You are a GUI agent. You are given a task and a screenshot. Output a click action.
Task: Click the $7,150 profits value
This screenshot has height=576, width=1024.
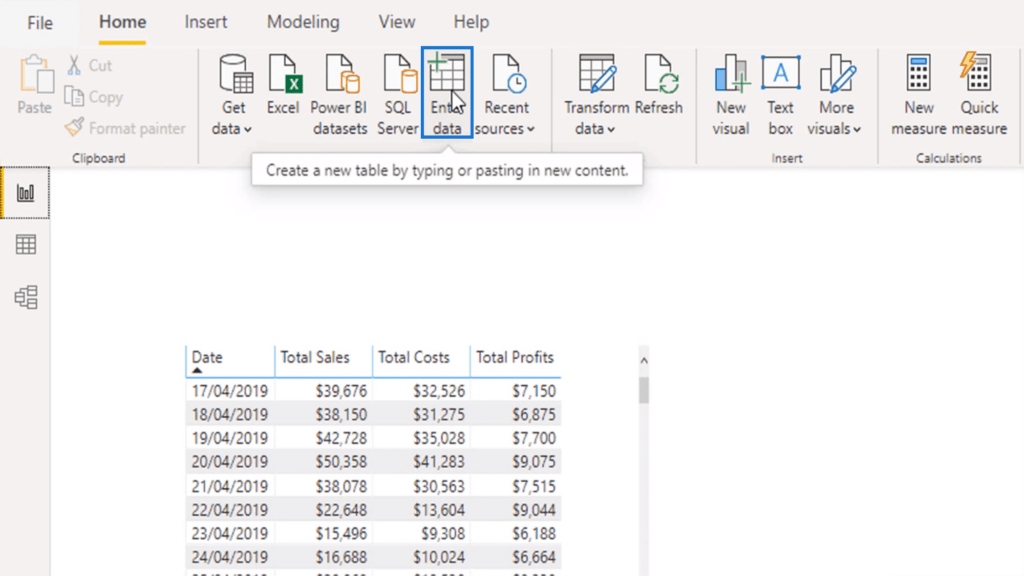point(534,391)
